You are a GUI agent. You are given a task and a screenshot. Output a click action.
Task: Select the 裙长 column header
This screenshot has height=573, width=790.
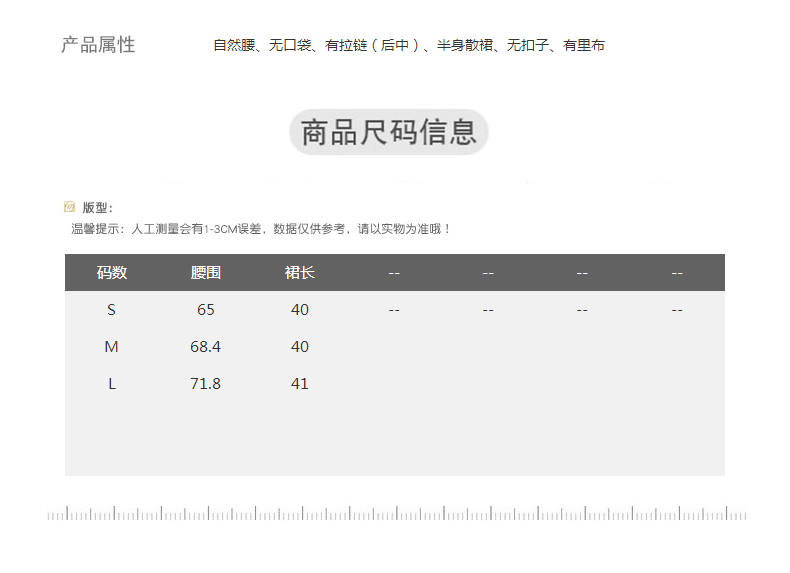300,272
